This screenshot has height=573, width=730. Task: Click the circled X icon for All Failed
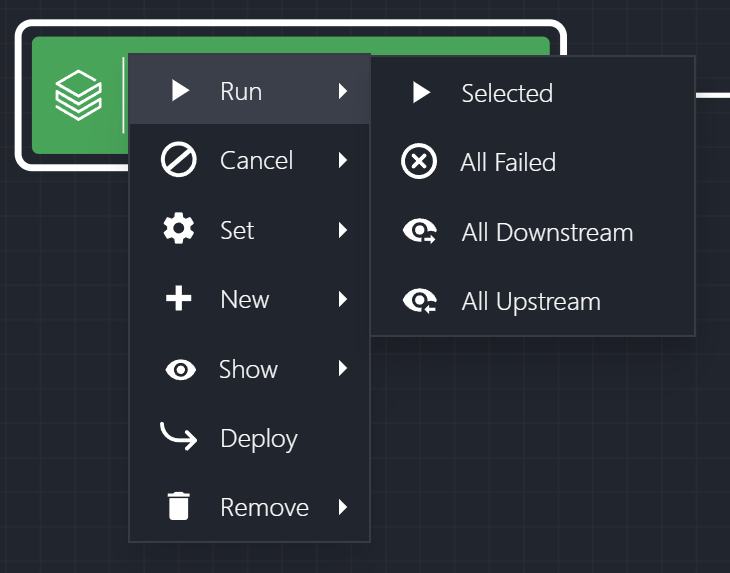tap(419, 162)
